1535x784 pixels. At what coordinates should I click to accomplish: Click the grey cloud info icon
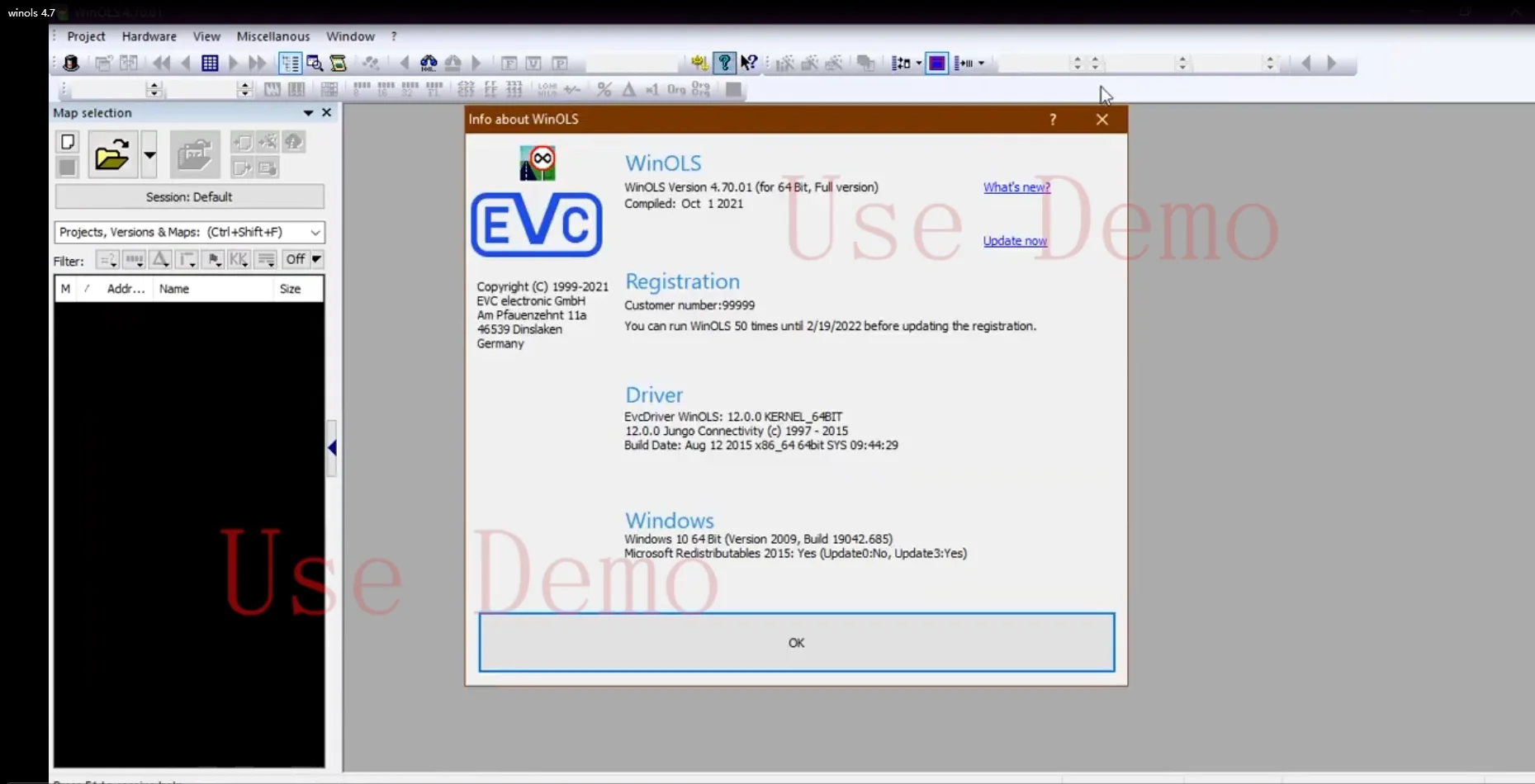(294, 142)
